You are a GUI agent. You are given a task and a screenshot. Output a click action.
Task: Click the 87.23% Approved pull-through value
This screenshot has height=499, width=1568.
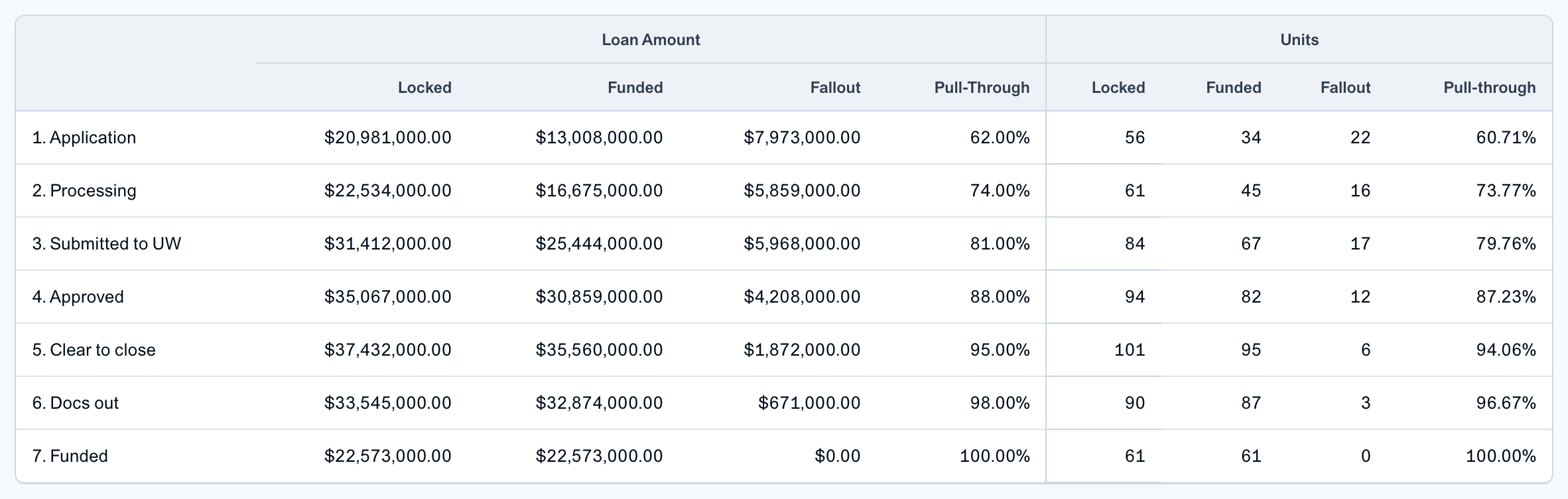coord(1506,297)
